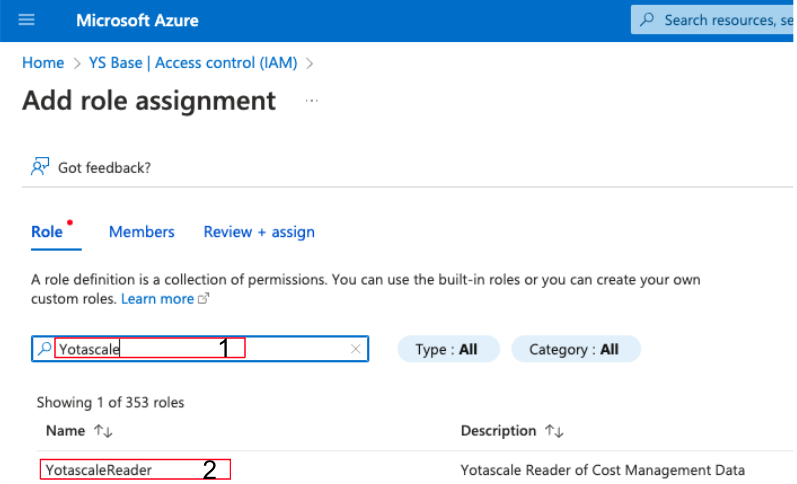The height and width of the screenshot is (484, 797).
Task: Open the Category : All filter
Action: pyautogui.click(x=575, y=349)
